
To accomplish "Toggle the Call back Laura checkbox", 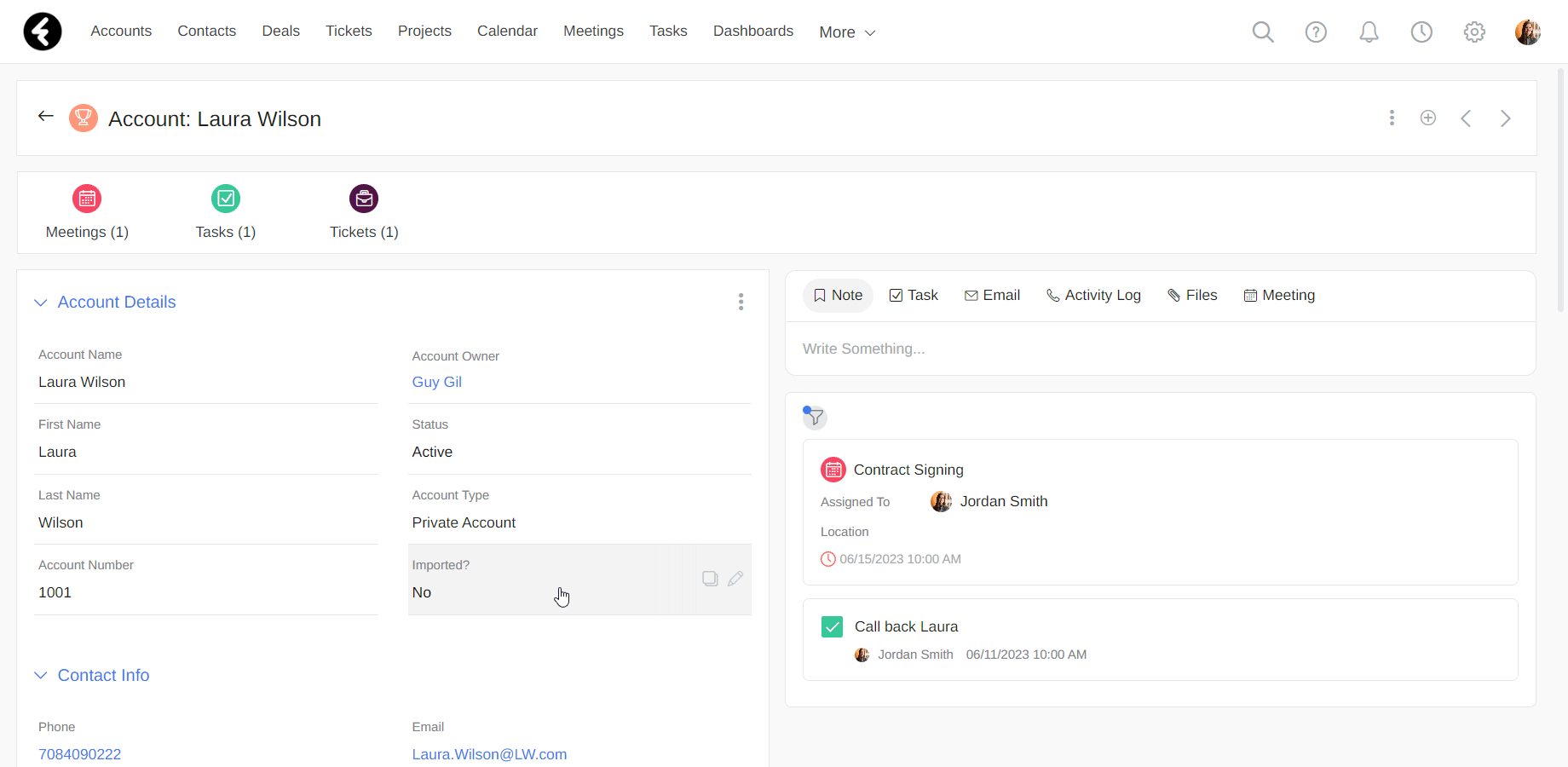I will tap(833, 626).
